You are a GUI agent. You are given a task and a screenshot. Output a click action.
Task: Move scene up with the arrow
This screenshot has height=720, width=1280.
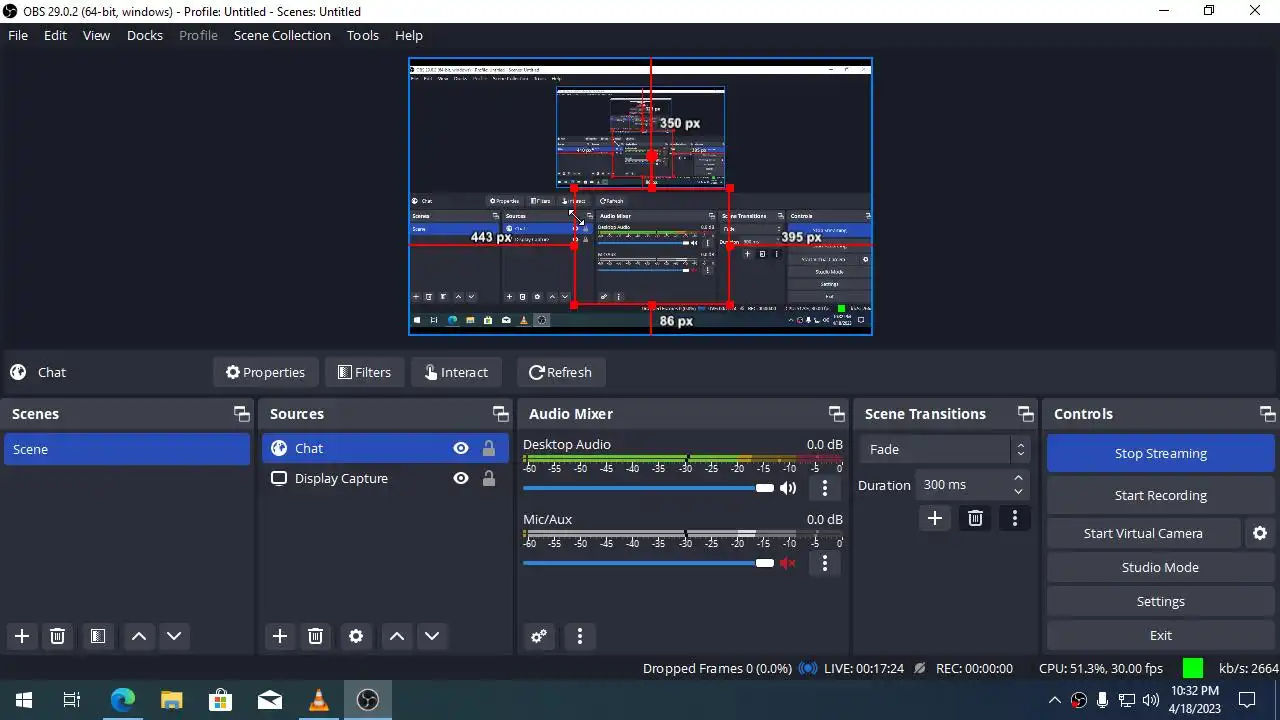tap(139, 636)
